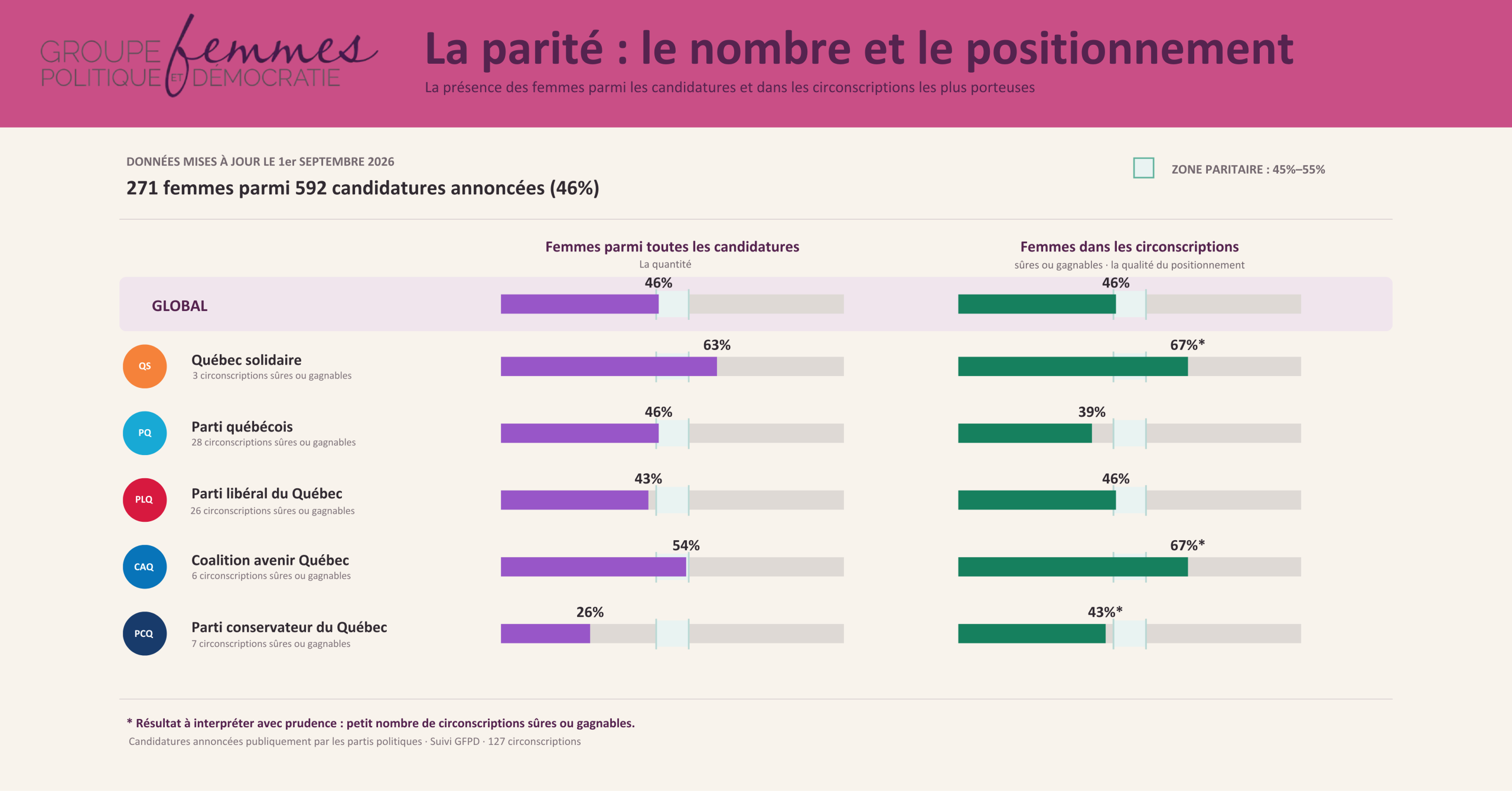Viewport: 1512px width, 791px height.
Task: Click the Parti libéral du Québec label
Action: (x=267, y=493)
